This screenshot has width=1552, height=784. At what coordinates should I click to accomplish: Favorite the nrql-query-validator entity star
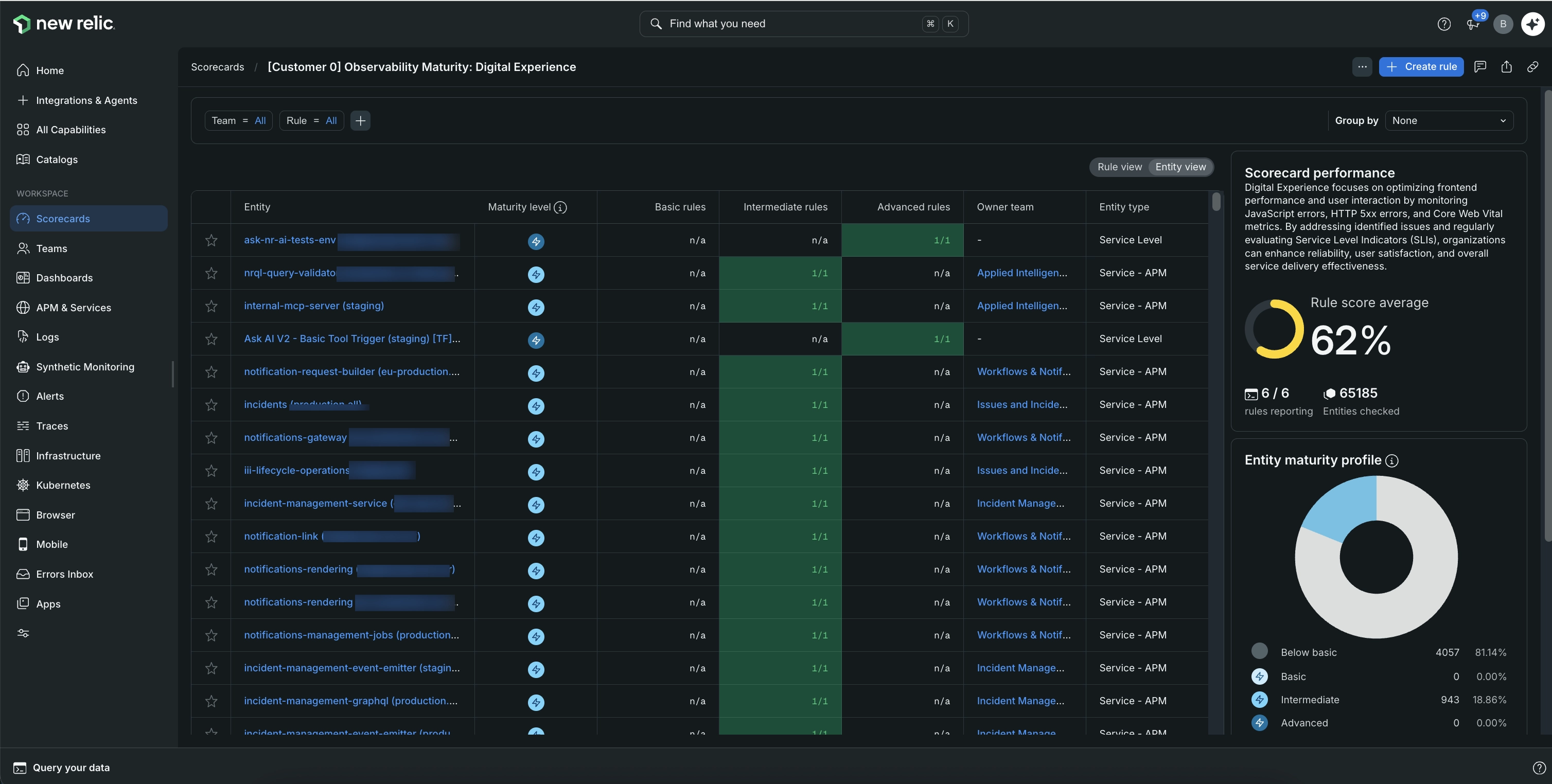(211, 273)
